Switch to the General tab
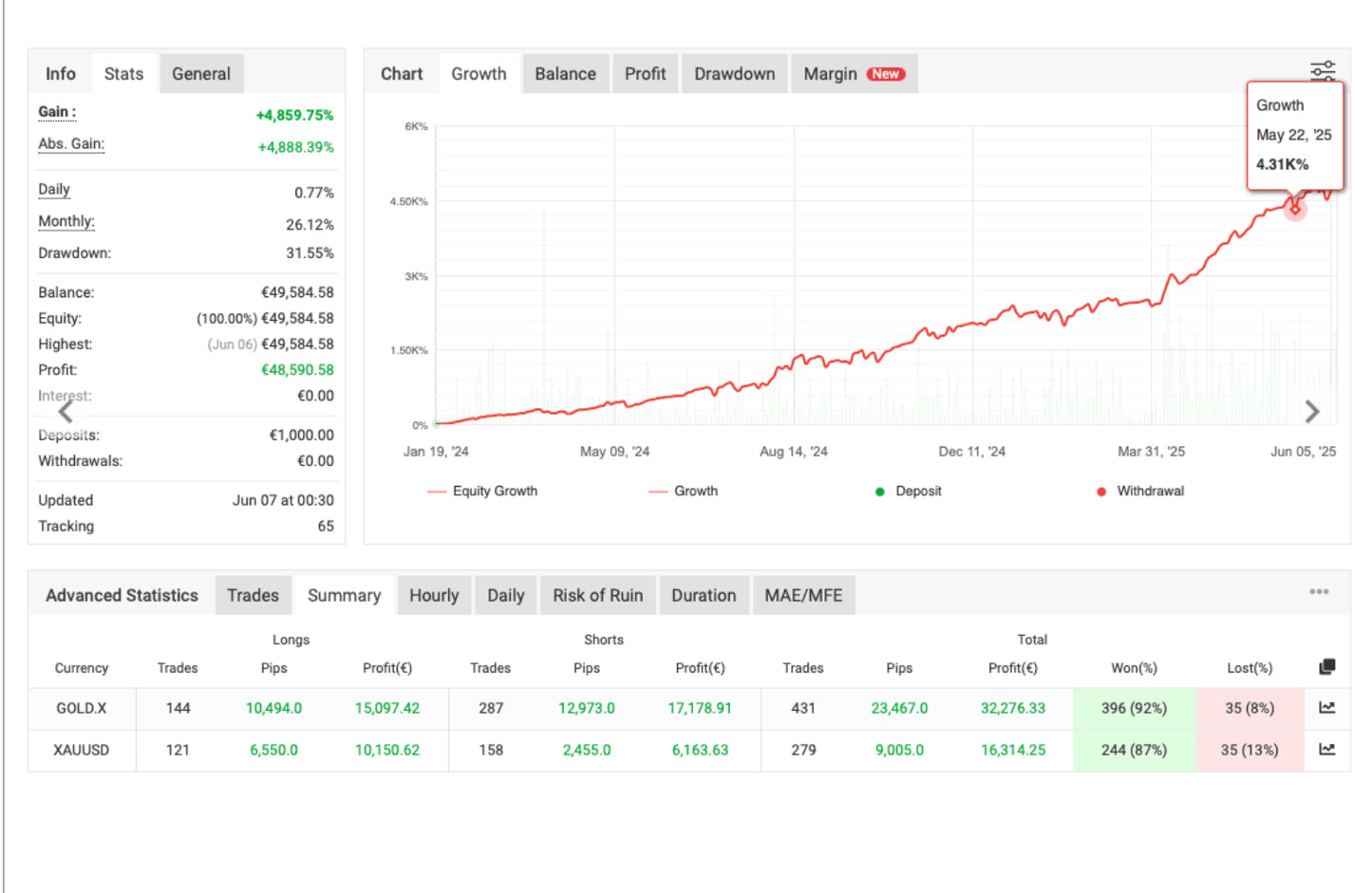Viewport: 1372px width, 893px height. (x=201, y=74)
